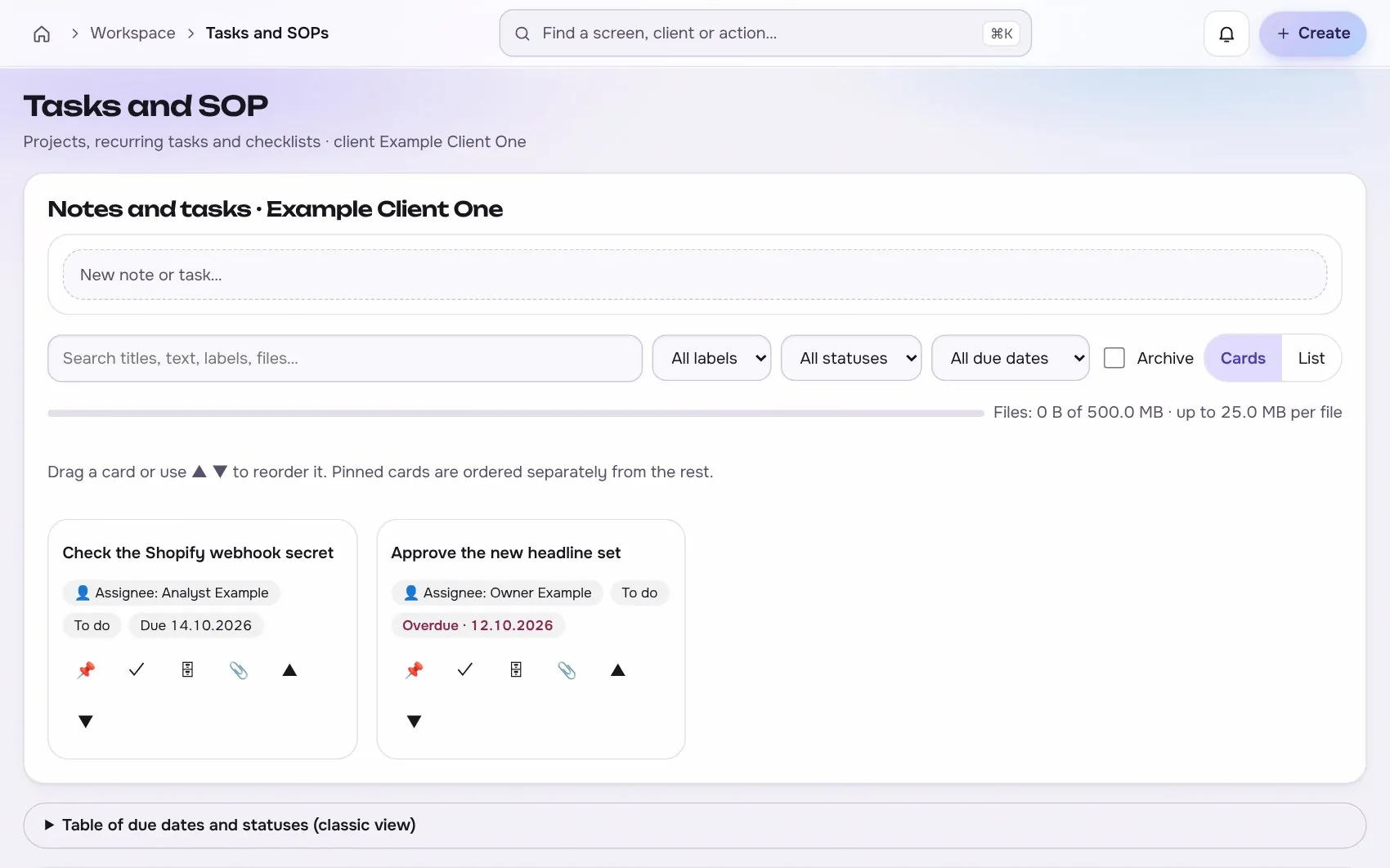Switch to List view

coord(1312,358)
